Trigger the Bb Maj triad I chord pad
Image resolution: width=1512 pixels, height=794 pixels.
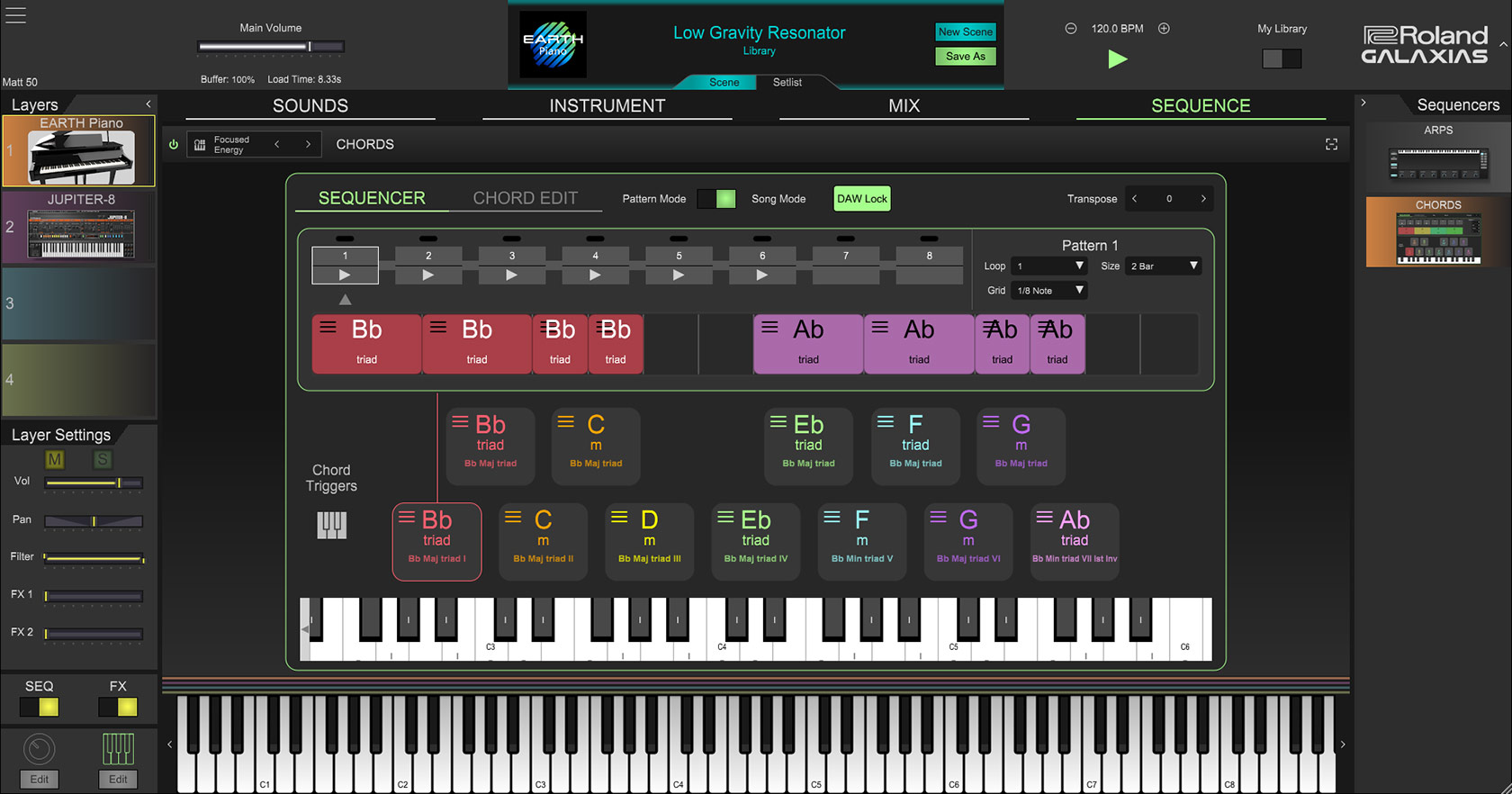pyautogui.click(x=436, y=541)
